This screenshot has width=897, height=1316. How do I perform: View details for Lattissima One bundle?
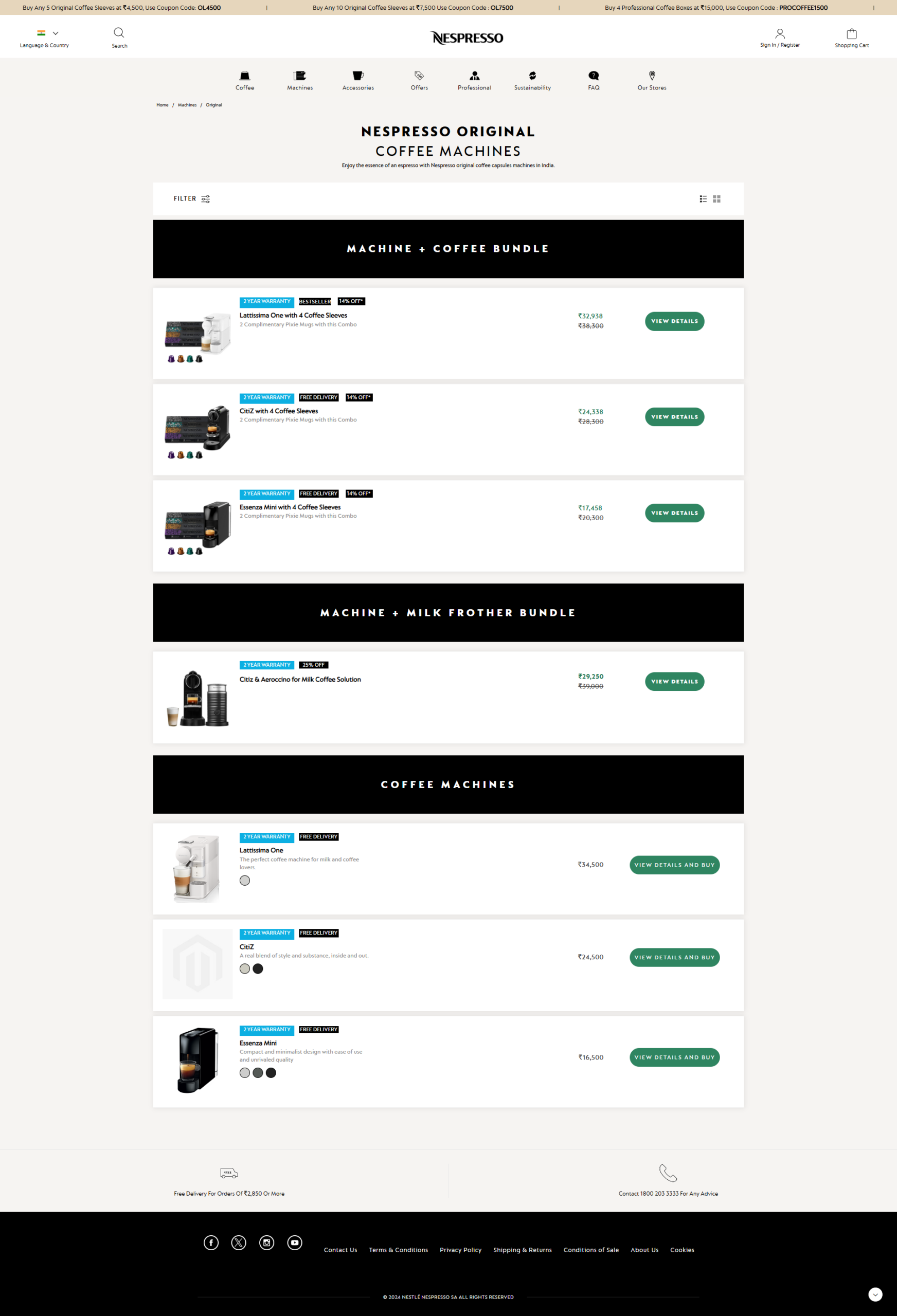coord(674,321)
